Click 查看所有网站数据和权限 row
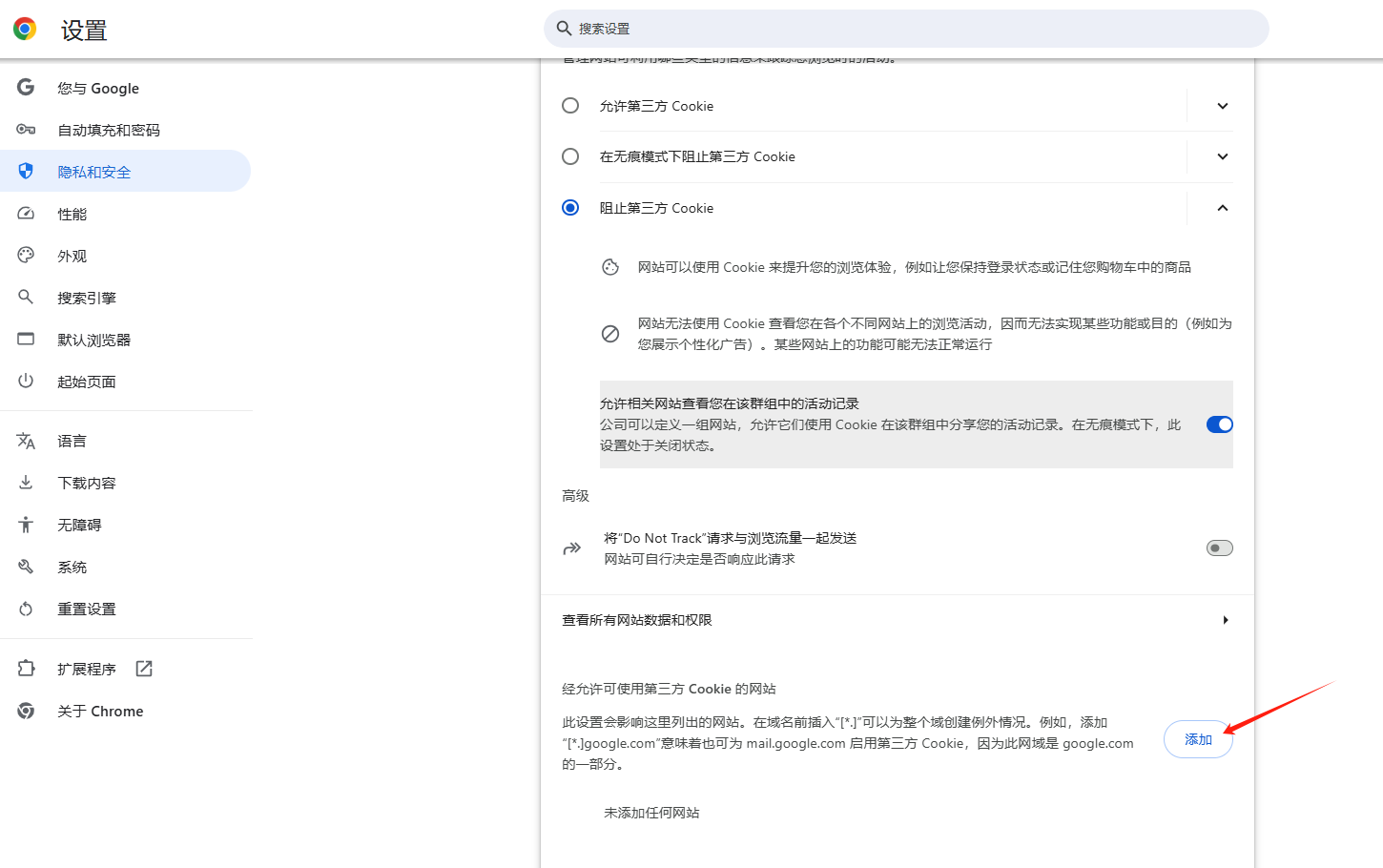The height and width of the screenshot is (868, 1383). 897,620
